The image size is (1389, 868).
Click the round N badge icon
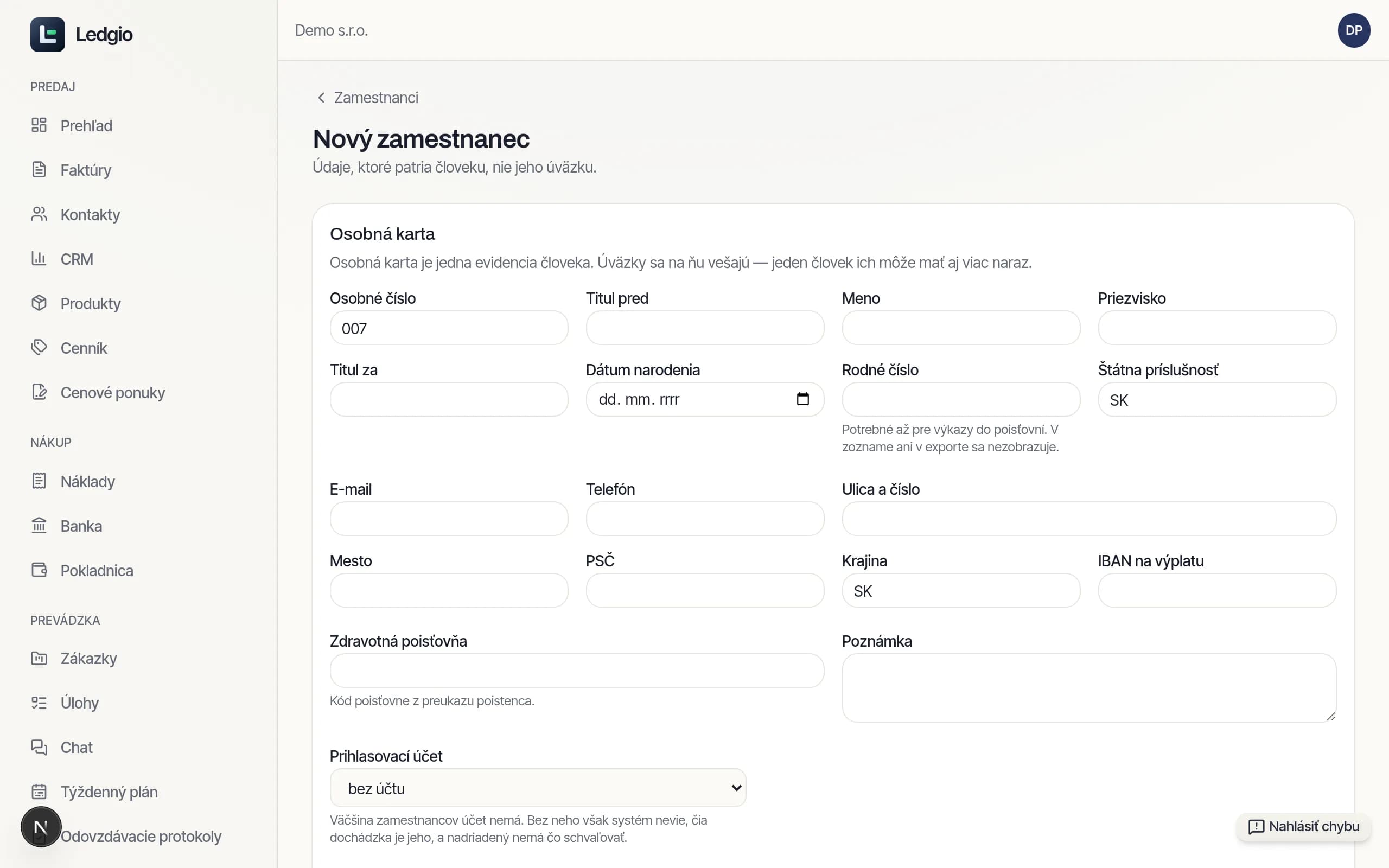pos(41,827)
